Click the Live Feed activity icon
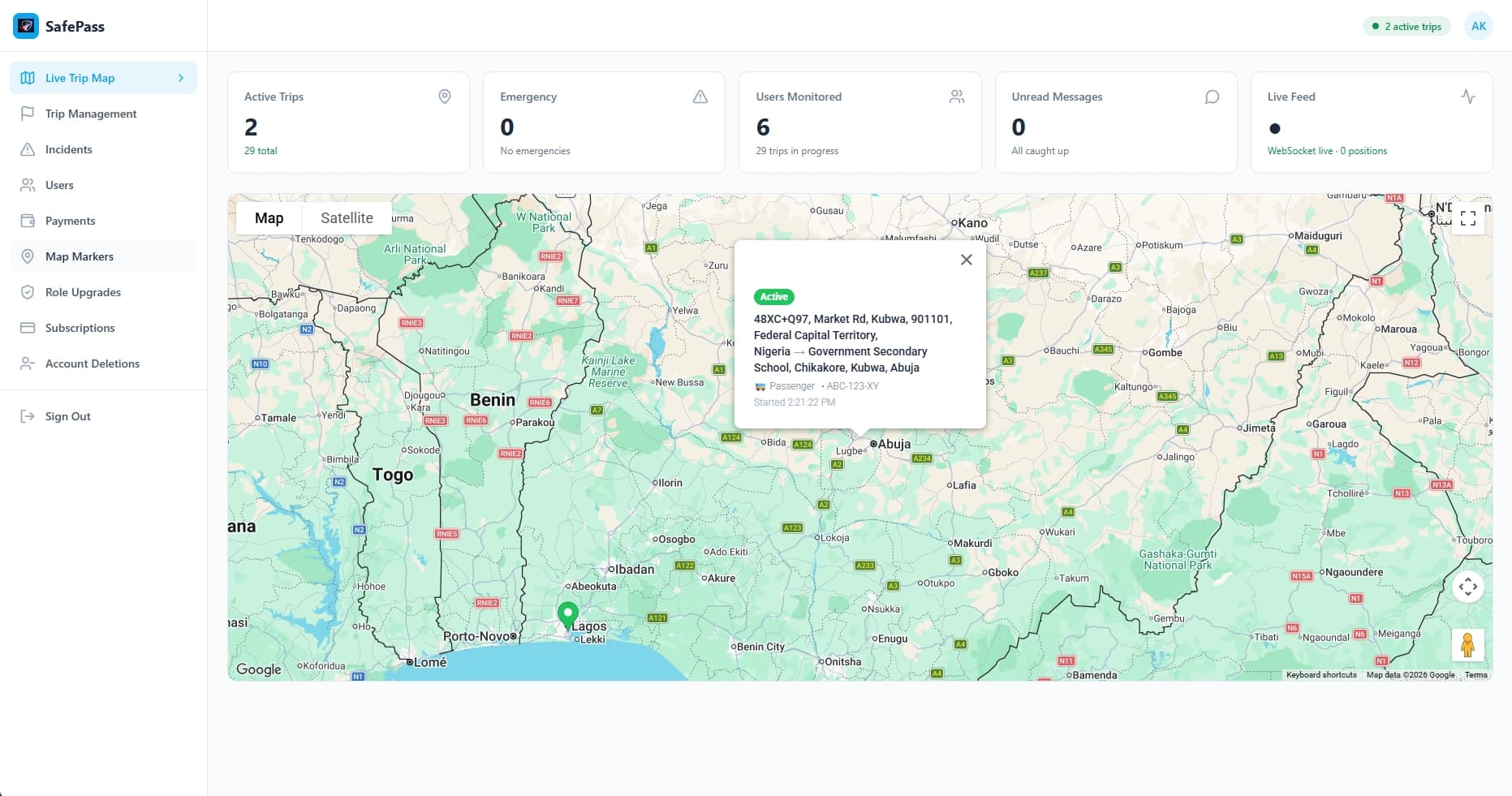Image resolution: width=1512 pixels, height=796 pixels. pyautogui.click(x=1468, y=97)
